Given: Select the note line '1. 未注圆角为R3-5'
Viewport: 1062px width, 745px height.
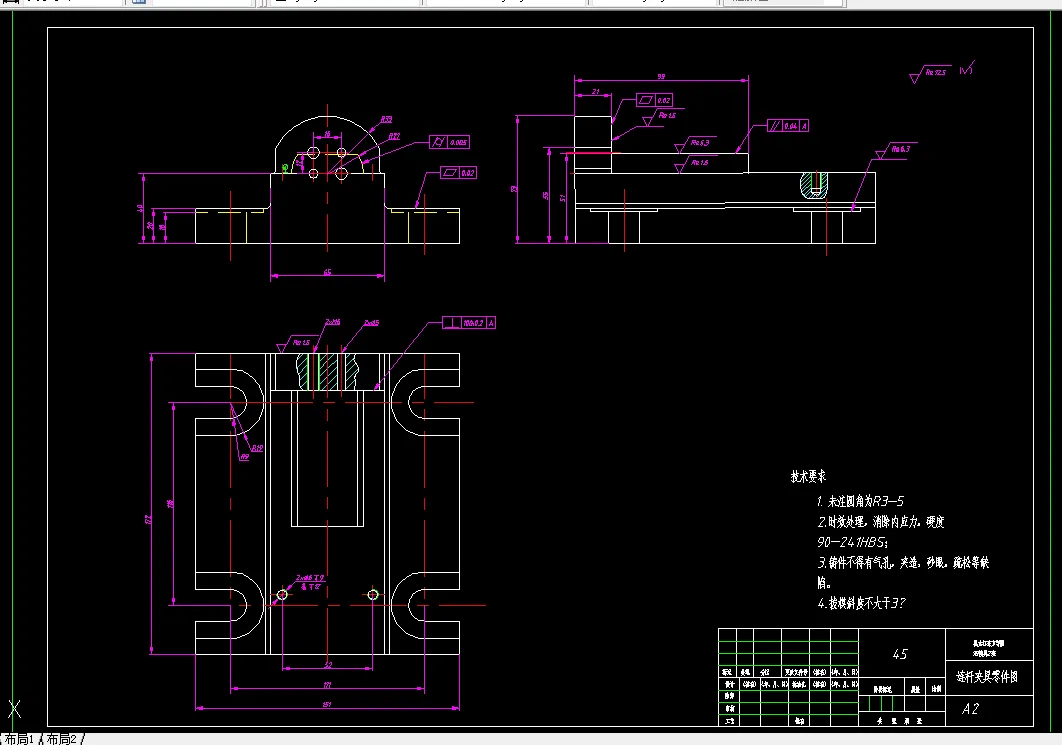Looking at the screenshot, I should coord(859,501).
